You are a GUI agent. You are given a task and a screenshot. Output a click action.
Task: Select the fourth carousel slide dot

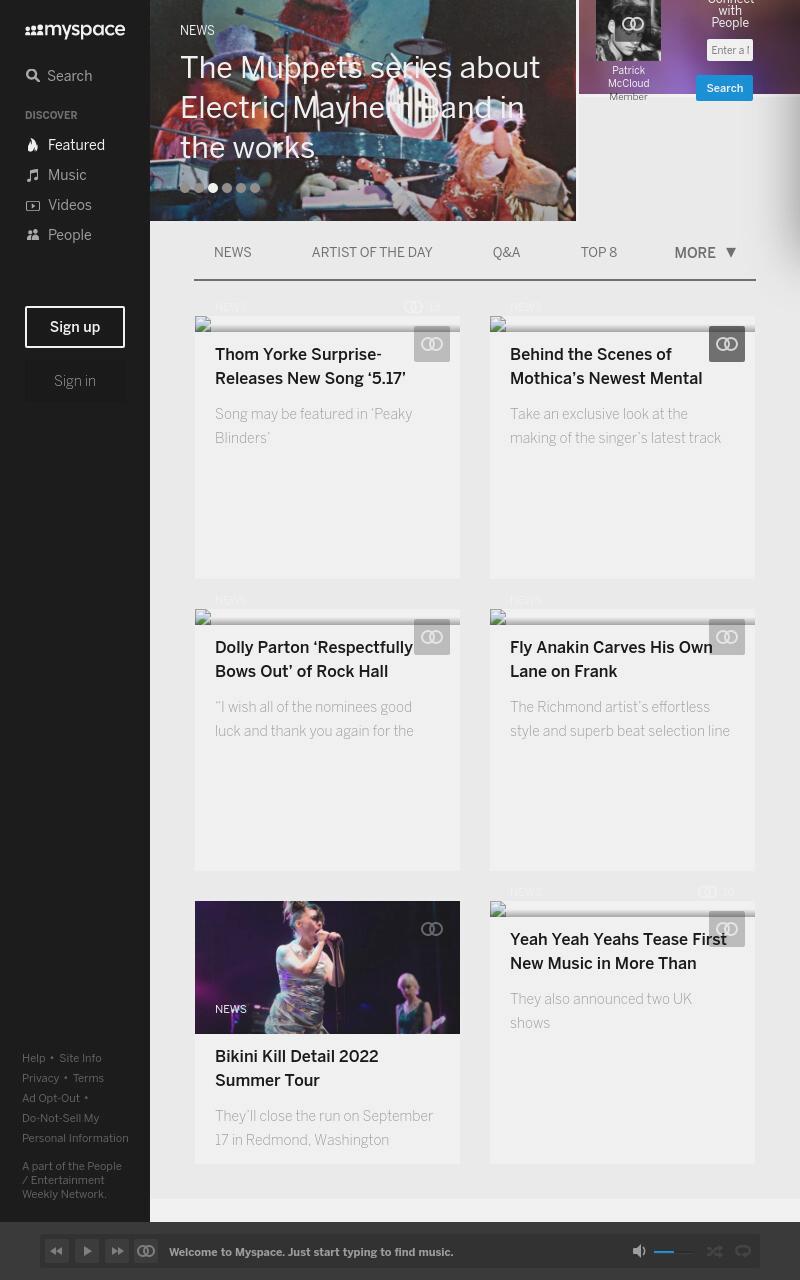pyautogui.click(x=227, y=188)
